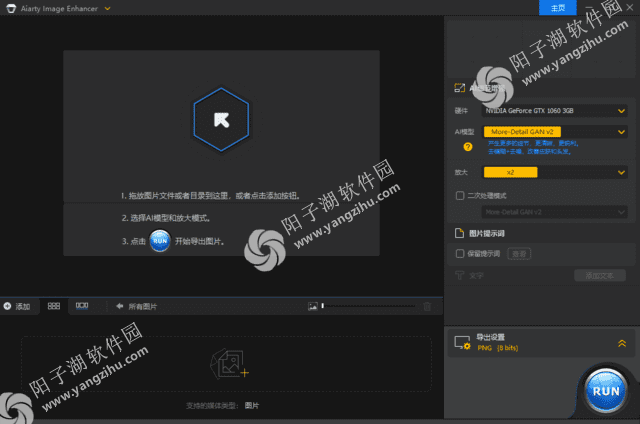Click the 添加文本 button
This screenshot has width=640, height=424.
600,275
